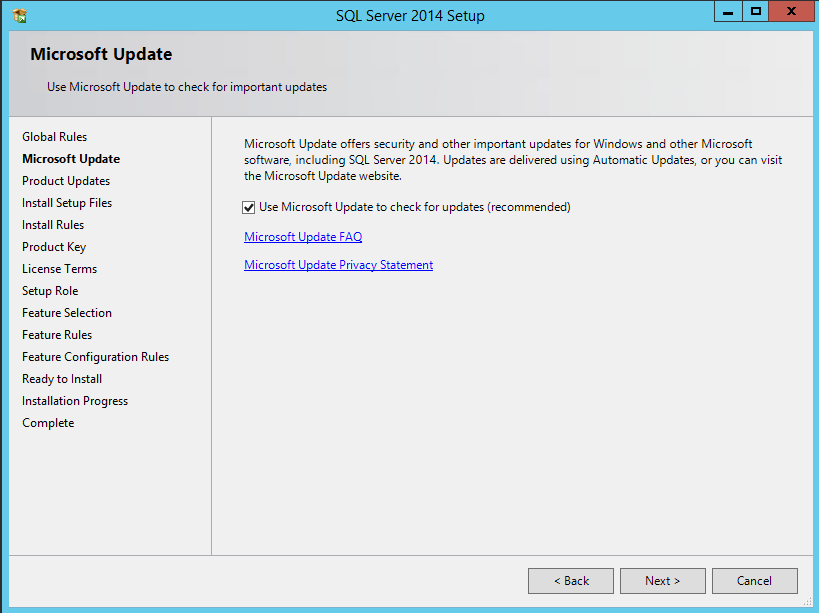Image resolution: width=819 pixels, height=613 pixels.
Task: Select License Terms step in sidebar
Action: tap(60, 269)
